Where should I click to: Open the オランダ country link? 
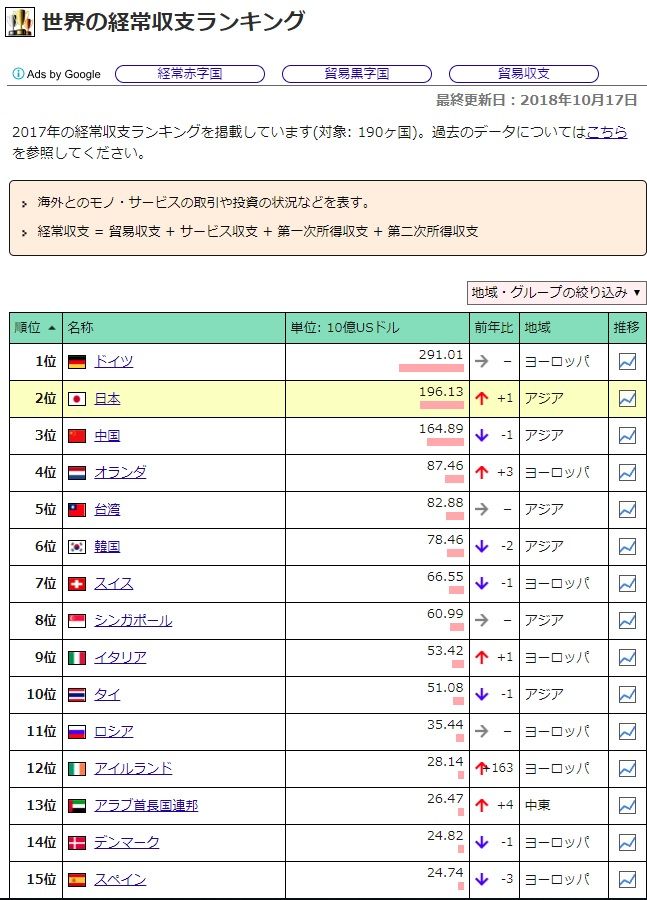click(x=120, y=473)
